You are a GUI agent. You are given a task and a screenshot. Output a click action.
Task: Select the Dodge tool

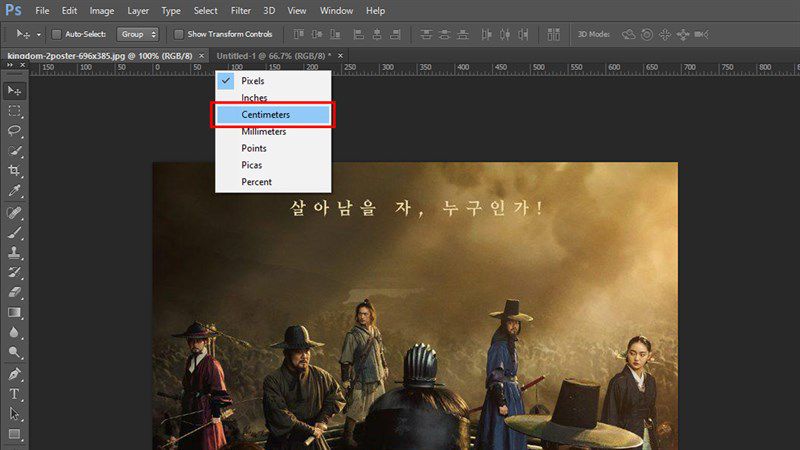[14, 353]
